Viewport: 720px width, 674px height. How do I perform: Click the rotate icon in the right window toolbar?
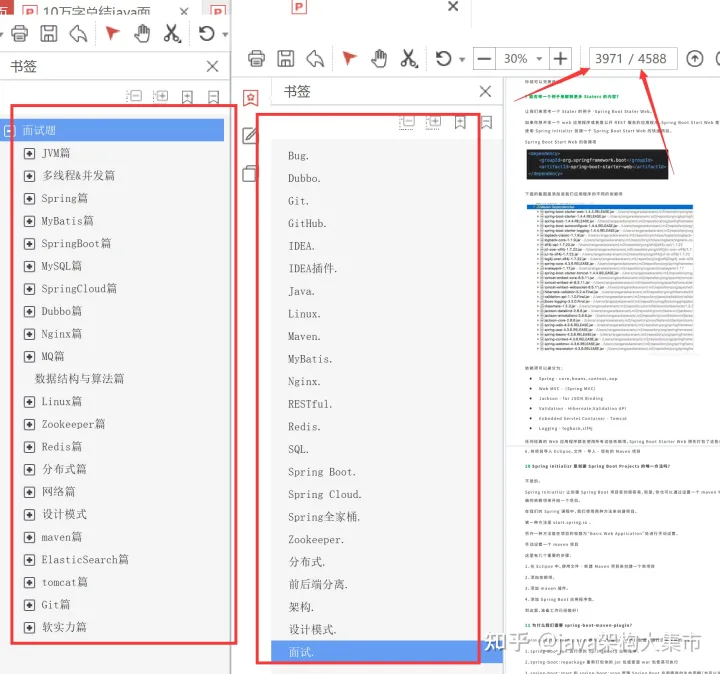pyautogui.click(x=444, y=58)
